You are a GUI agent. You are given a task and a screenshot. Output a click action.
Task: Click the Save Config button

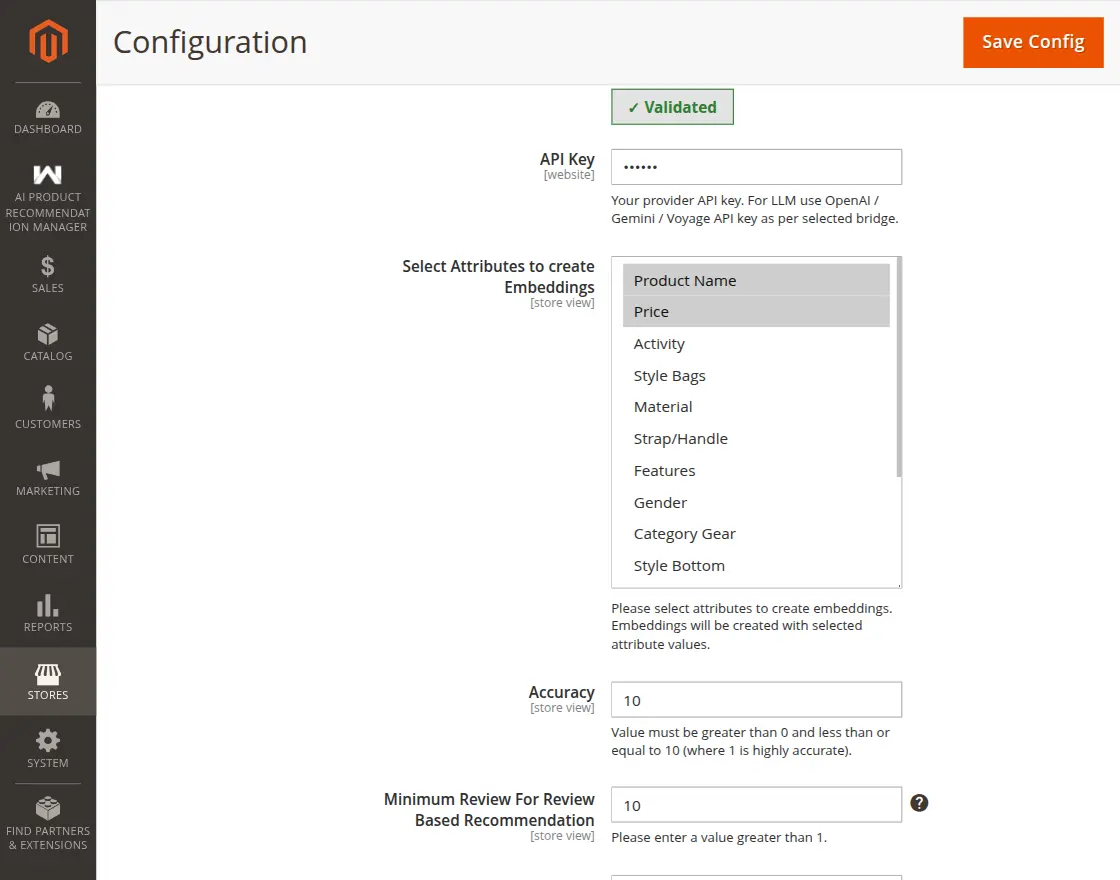(x=1033, y=42)
